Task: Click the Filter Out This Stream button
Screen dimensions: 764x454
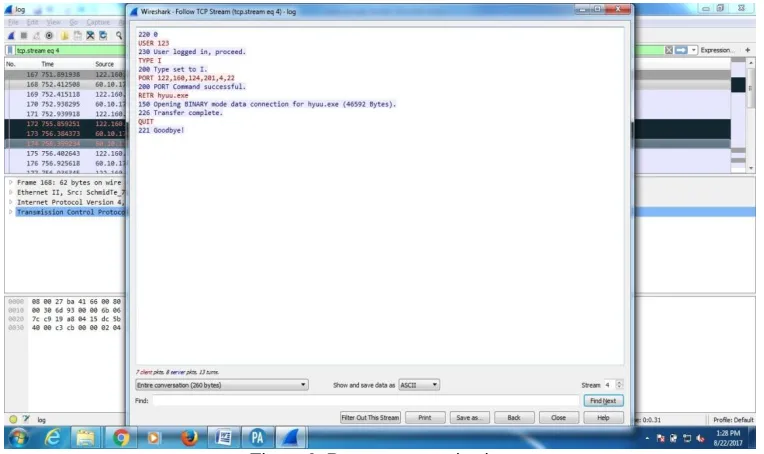Action: [370, 417]
